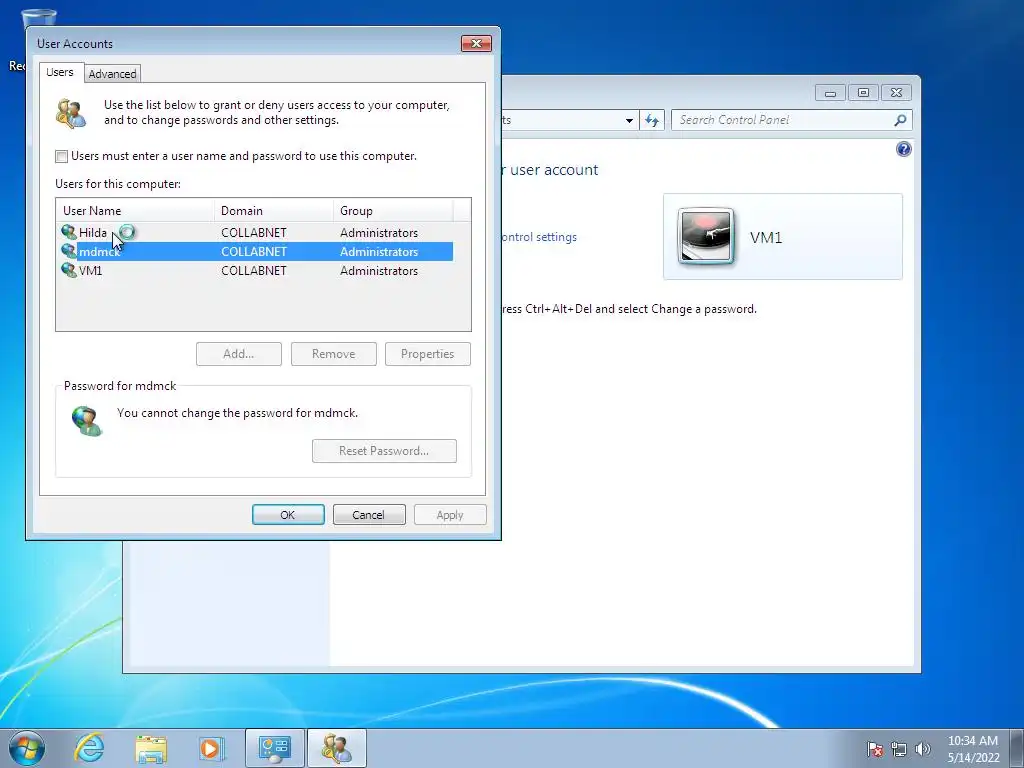Click the mdmck user account icon
Viewport: 1024px width, 768px height.
point(69,251)
